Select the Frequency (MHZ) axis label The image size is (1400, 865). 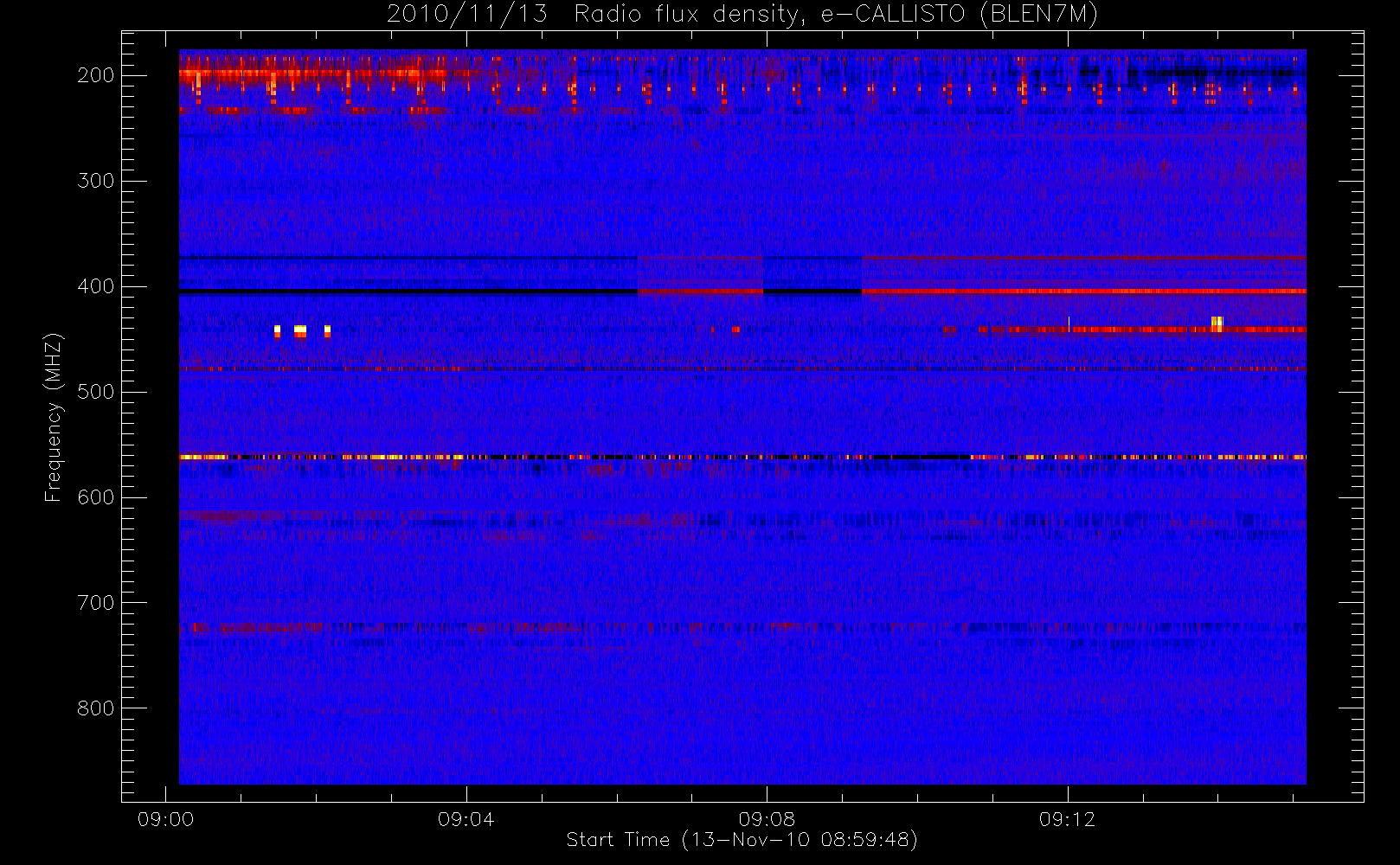pos(54,417)
